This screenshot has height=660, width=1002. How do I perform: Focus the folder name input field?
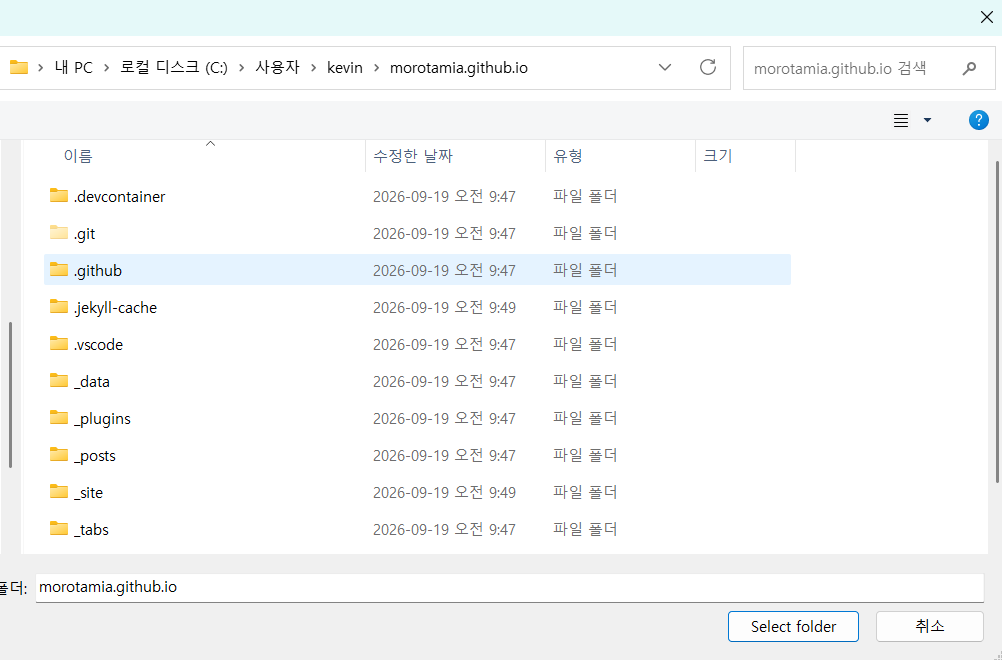tap(509, 588)
